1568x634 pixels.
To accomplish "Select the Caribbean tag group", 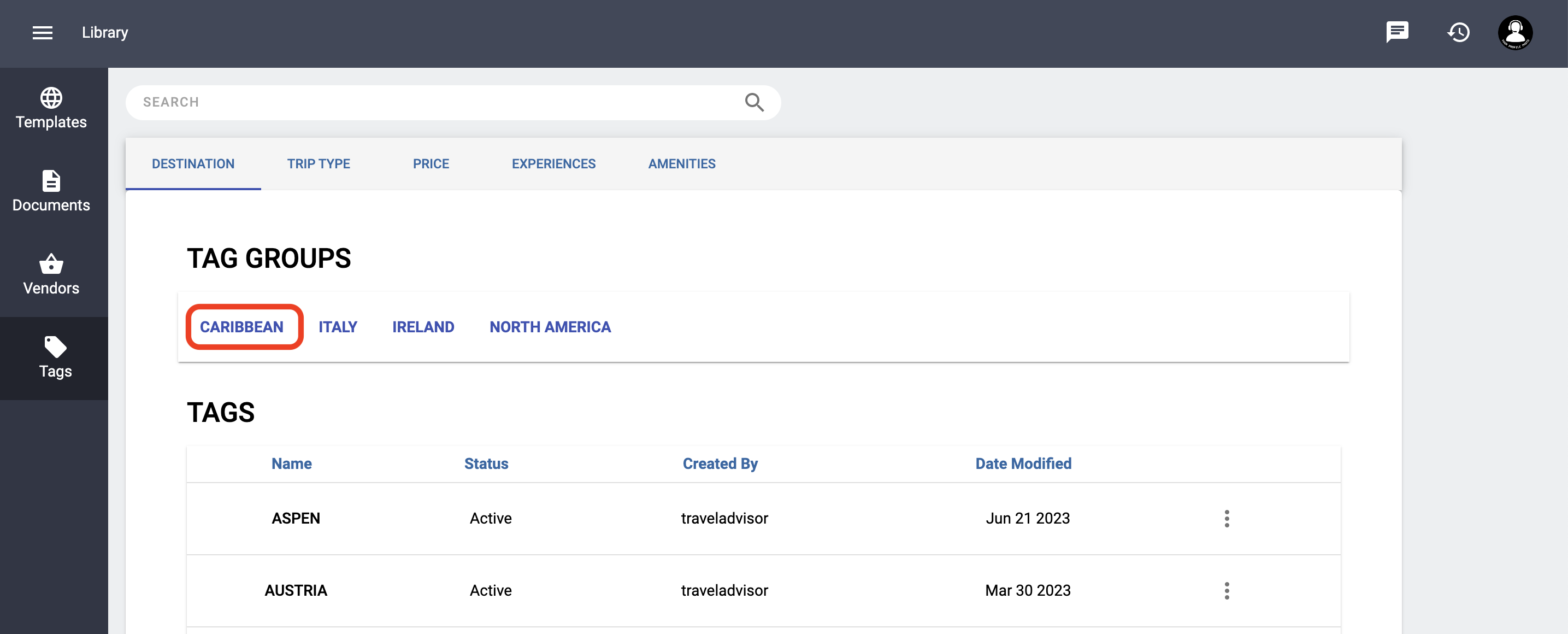I will (x=241, y=327).
